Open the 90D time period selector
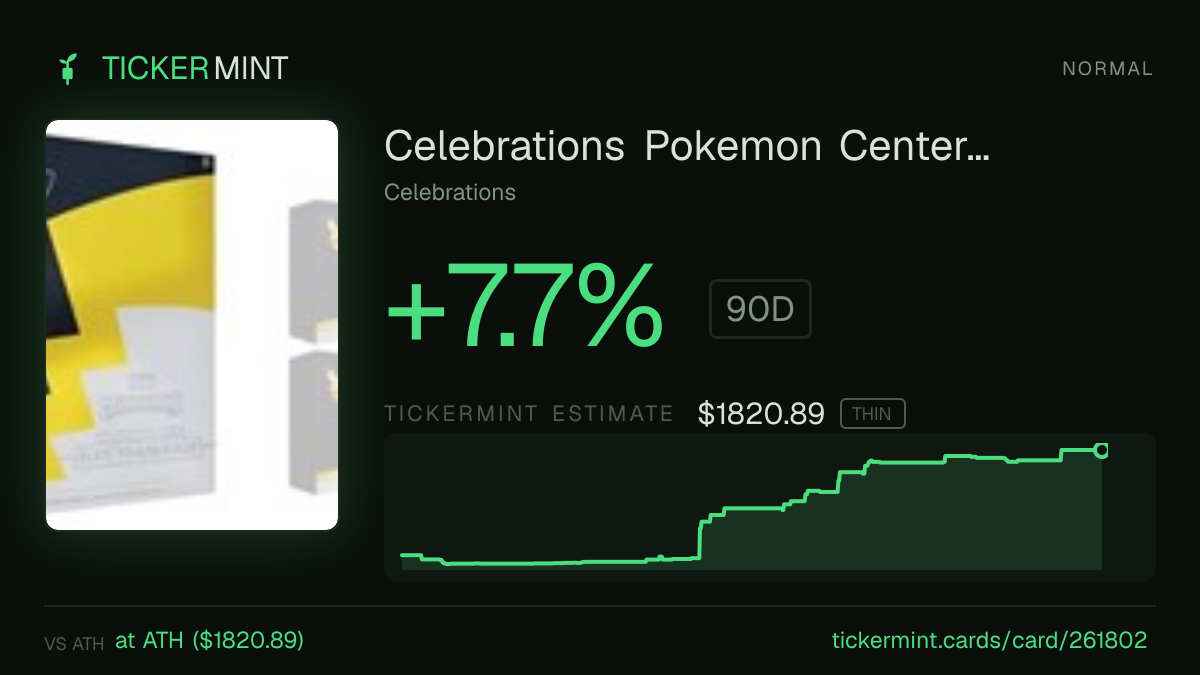This screenshot has width=1200, height=675. pyautogui.click(x=760, y=310)
